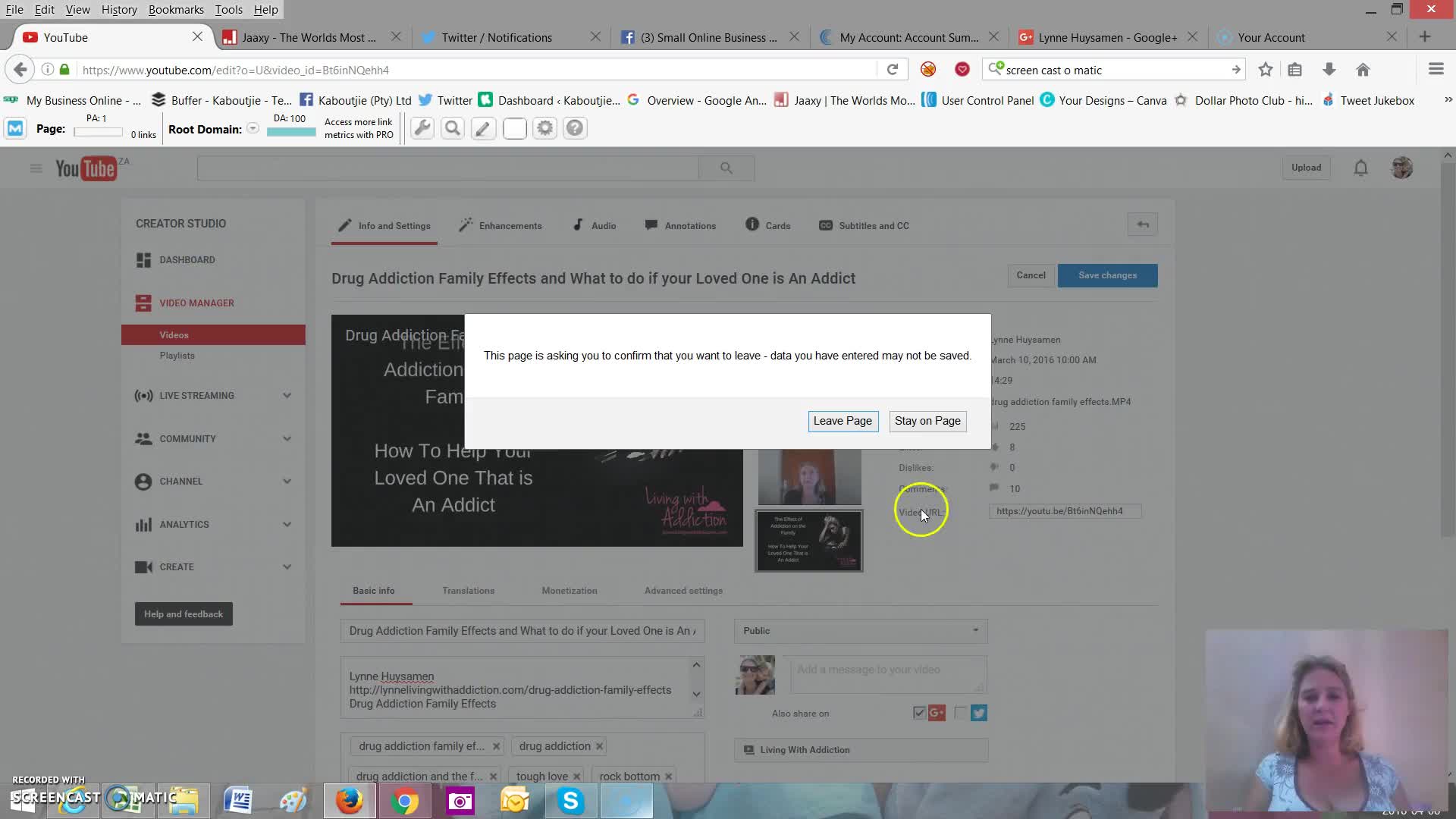Open Root Domain dropdown arrow
Image resolution: width=1456 pixels, height=819 pixels.
pos(253,128)
